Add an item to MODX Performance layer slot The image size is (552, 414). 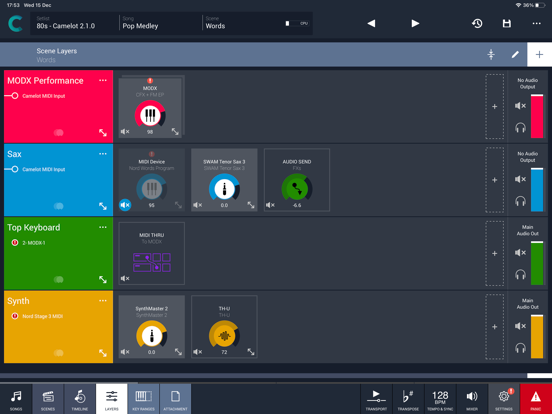[495, 106]
